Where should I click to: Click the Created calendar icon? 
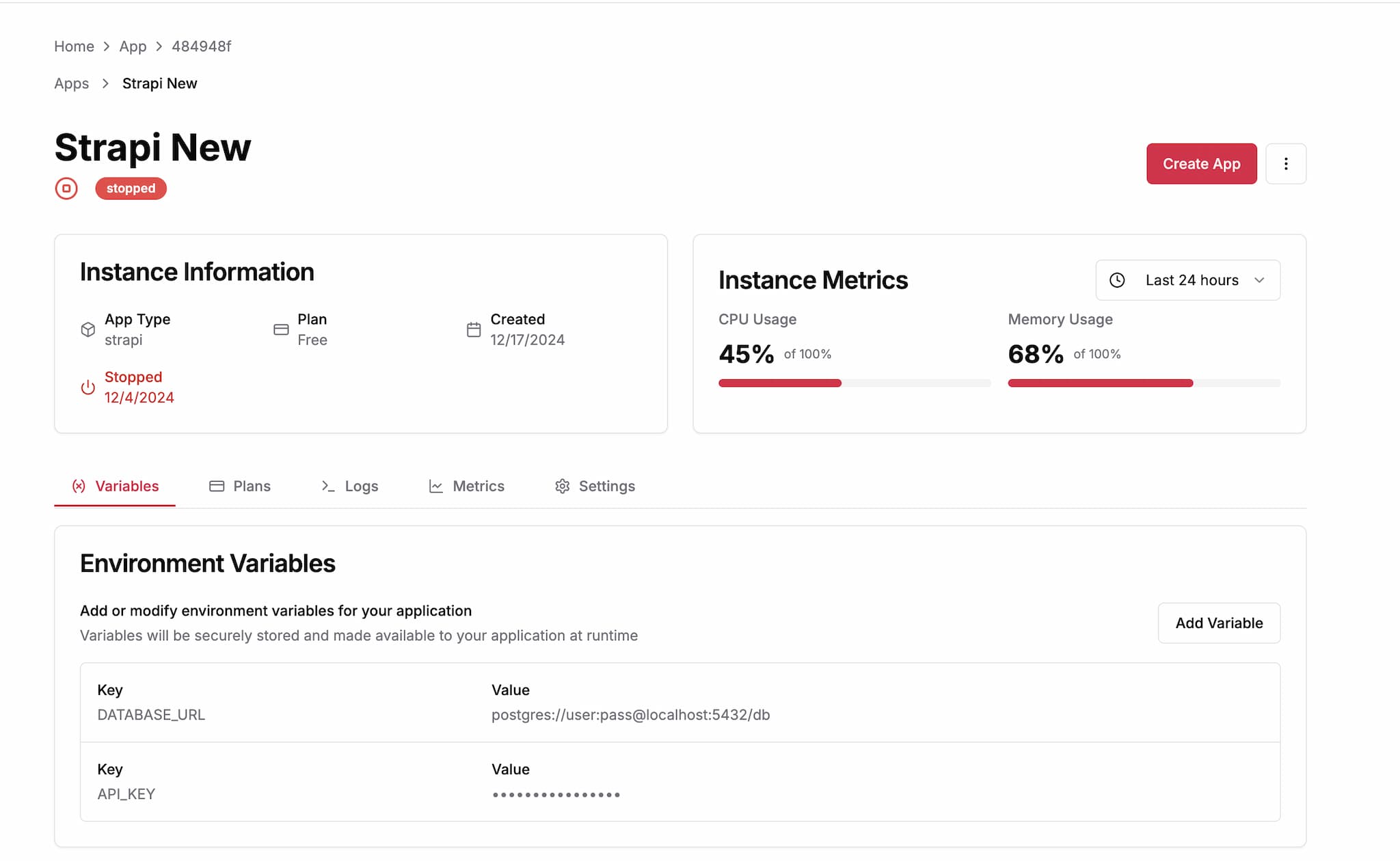coord(474,329)
